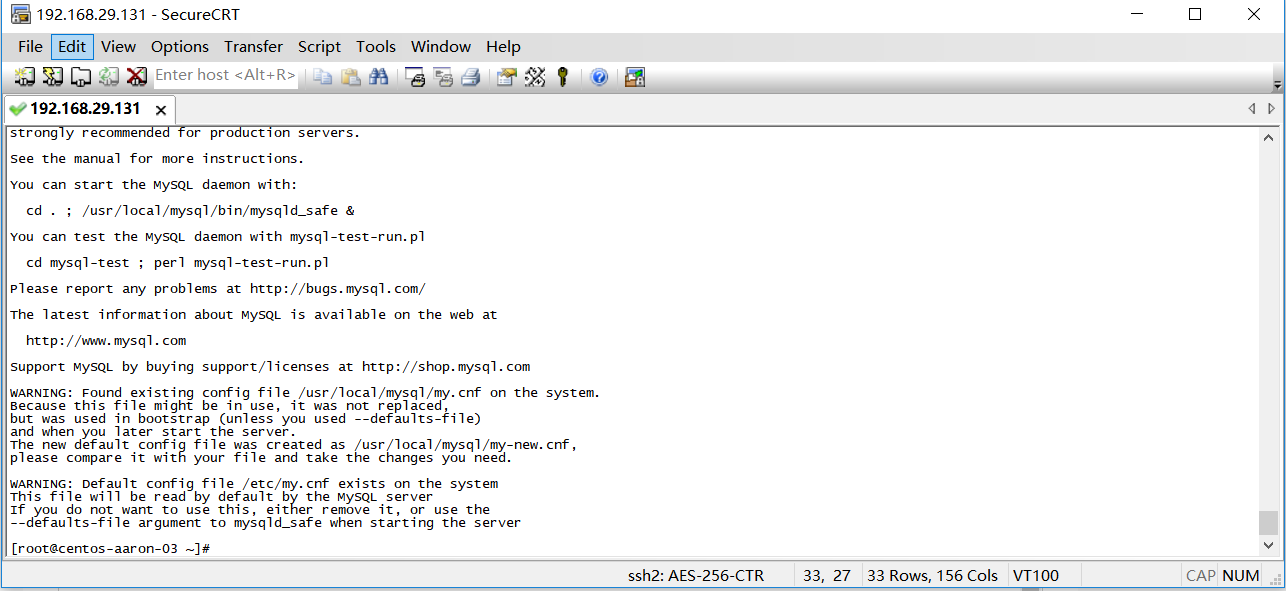Click the perl mysql-test-run.pl command line
This screenshot has height=591, width=1286.
[x=177, y=263]
